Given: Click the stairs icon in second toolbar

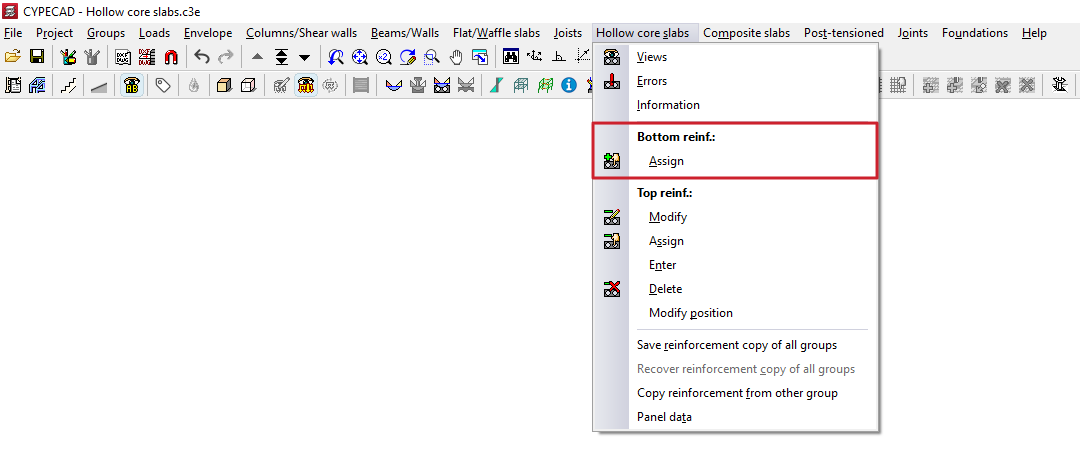Looking at the screenshot, I should (68, 85).
